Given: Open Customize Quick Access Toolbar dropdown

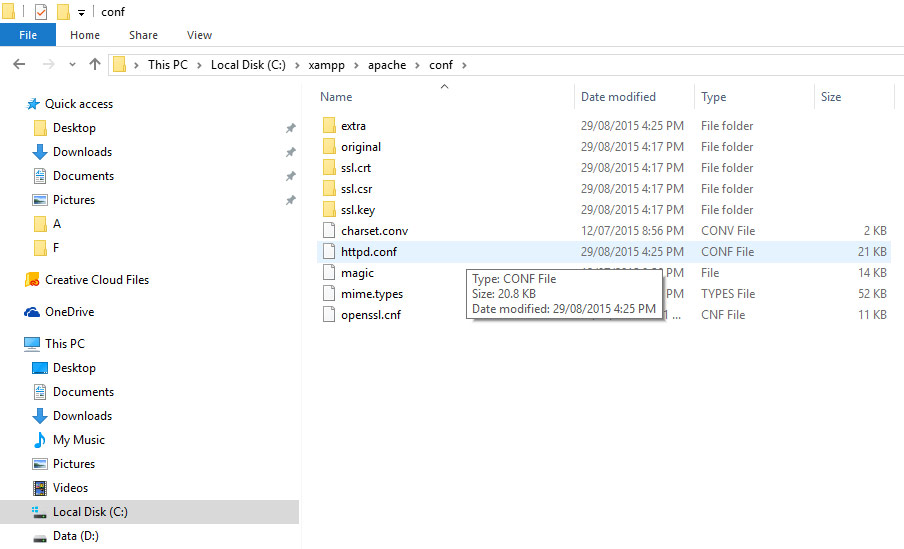Looking at the screenshot, I should [81, 13].
